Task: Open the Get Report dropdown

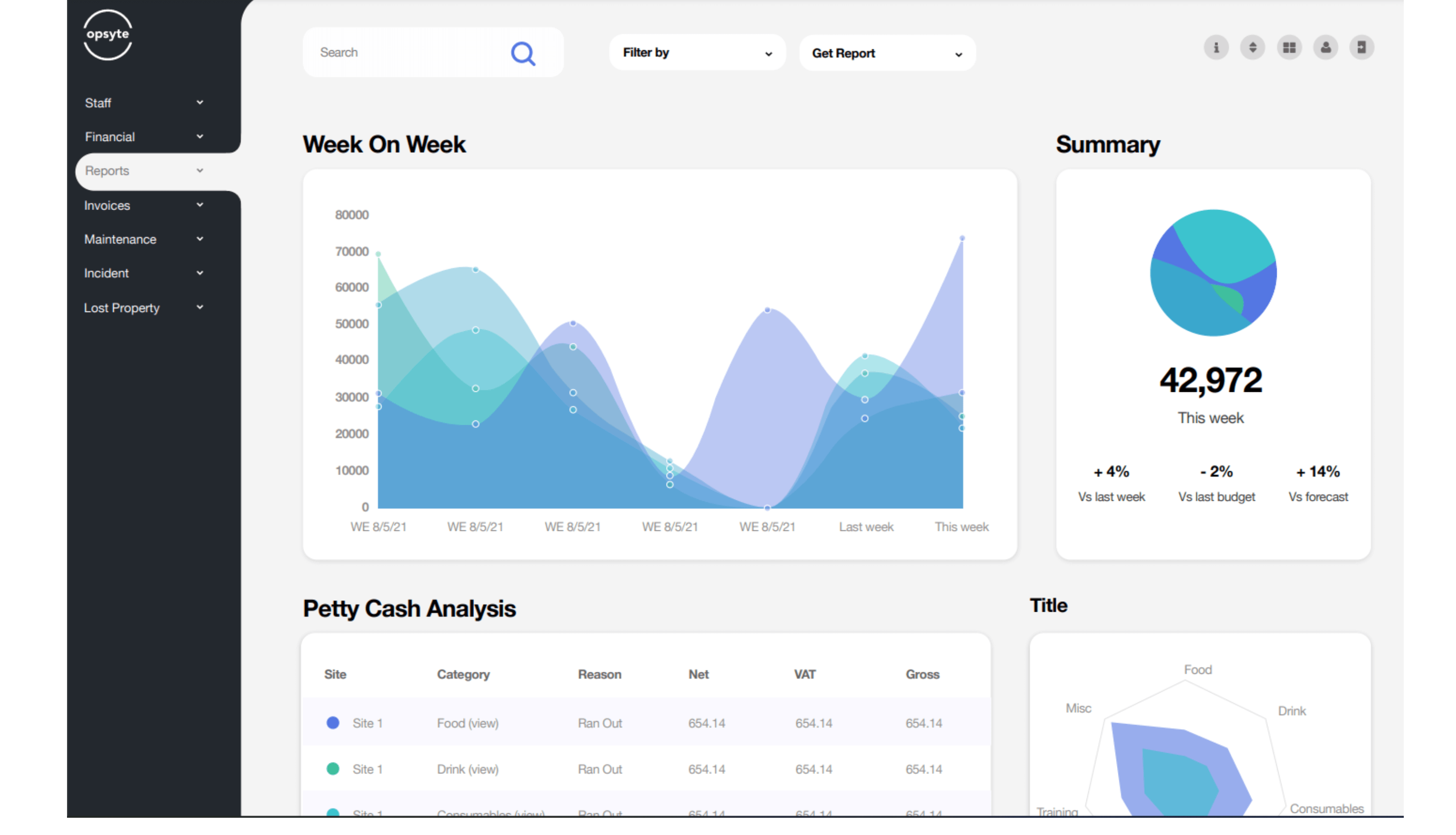Action: (x=887, y=53)
